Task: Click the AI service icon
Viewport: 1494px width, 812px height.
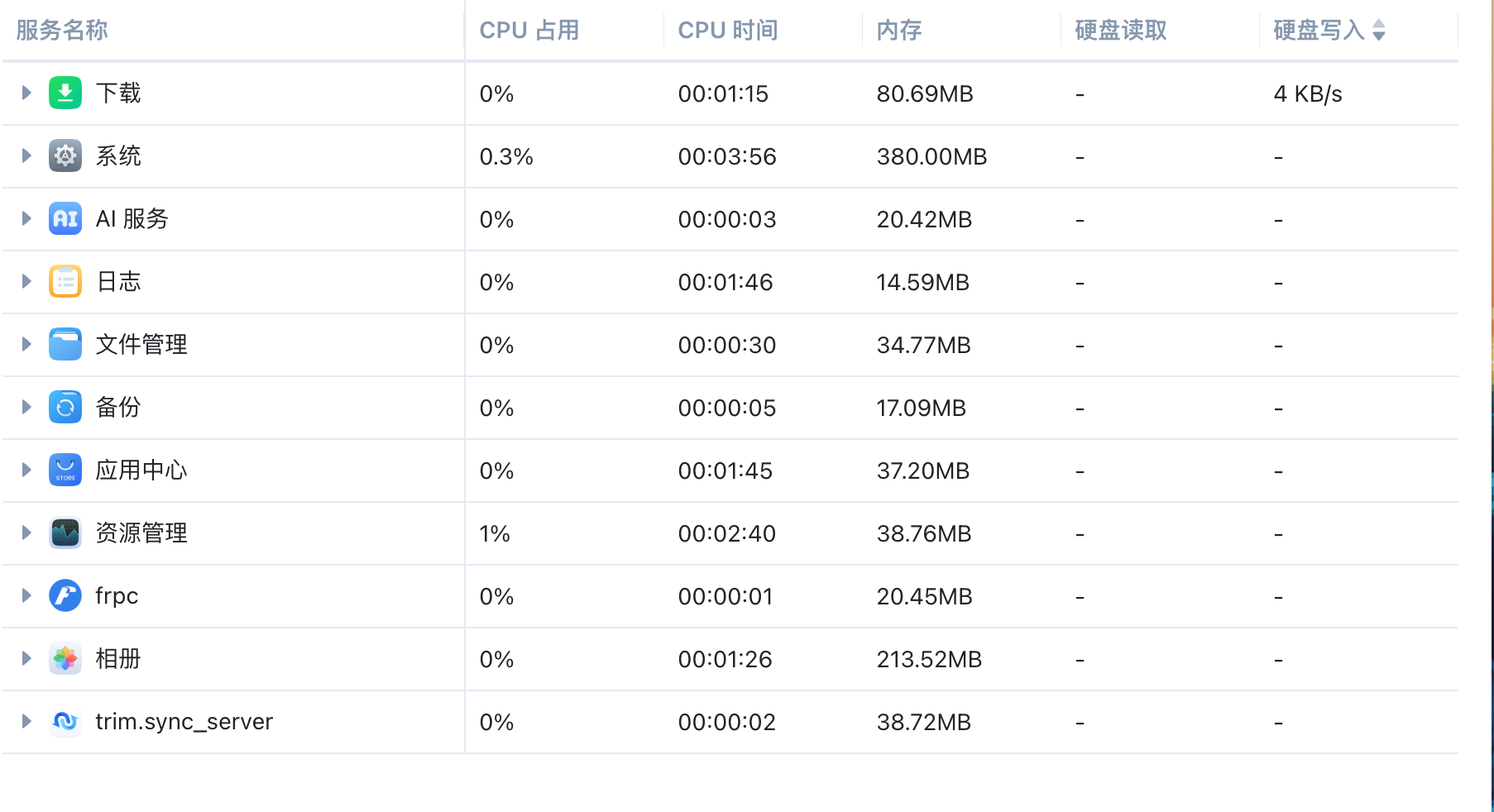Action: tap(65, 218)
